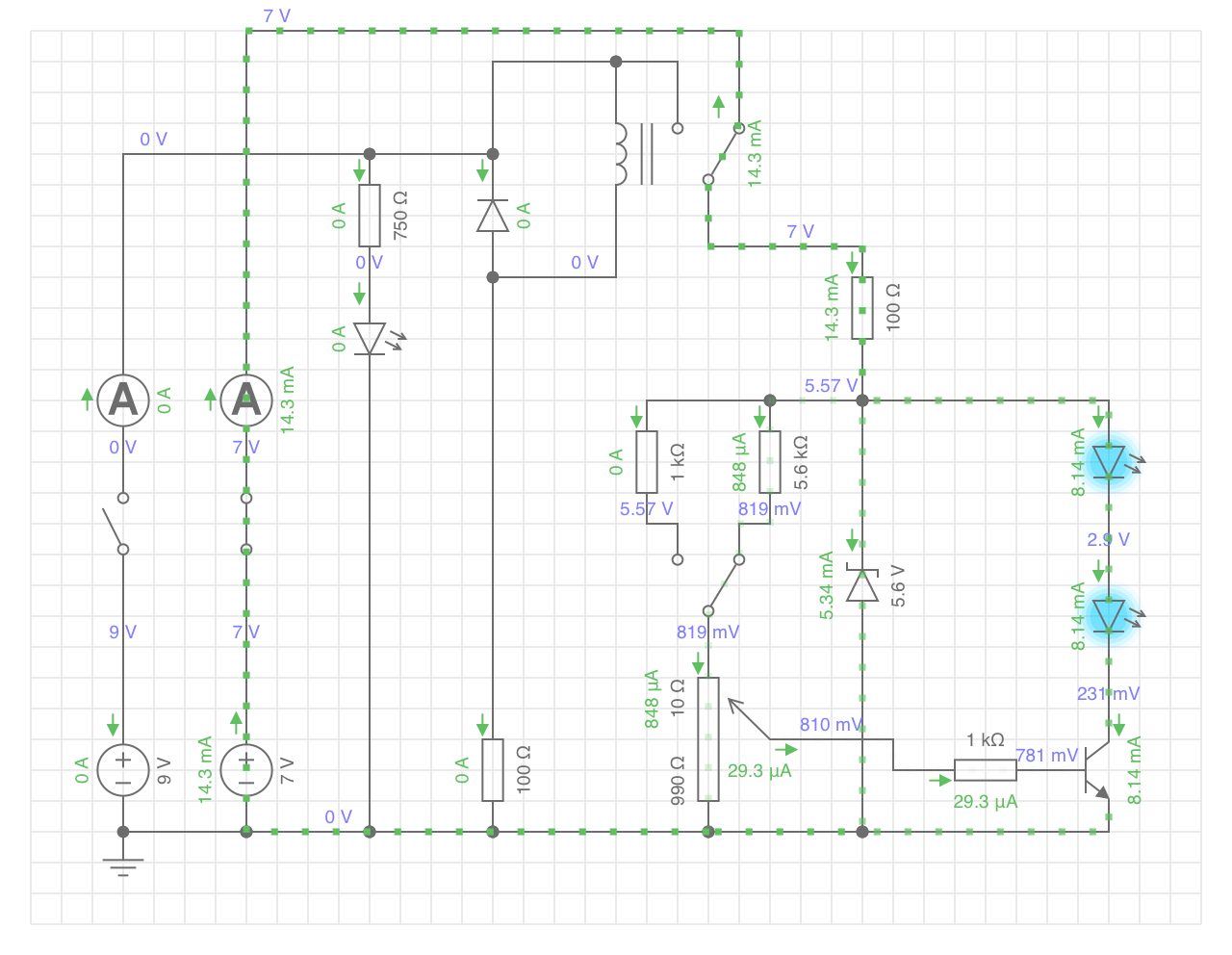Adjust the potentiometer wiper arrow
The width and height of the screenshot is (1232, 955).
748,718
